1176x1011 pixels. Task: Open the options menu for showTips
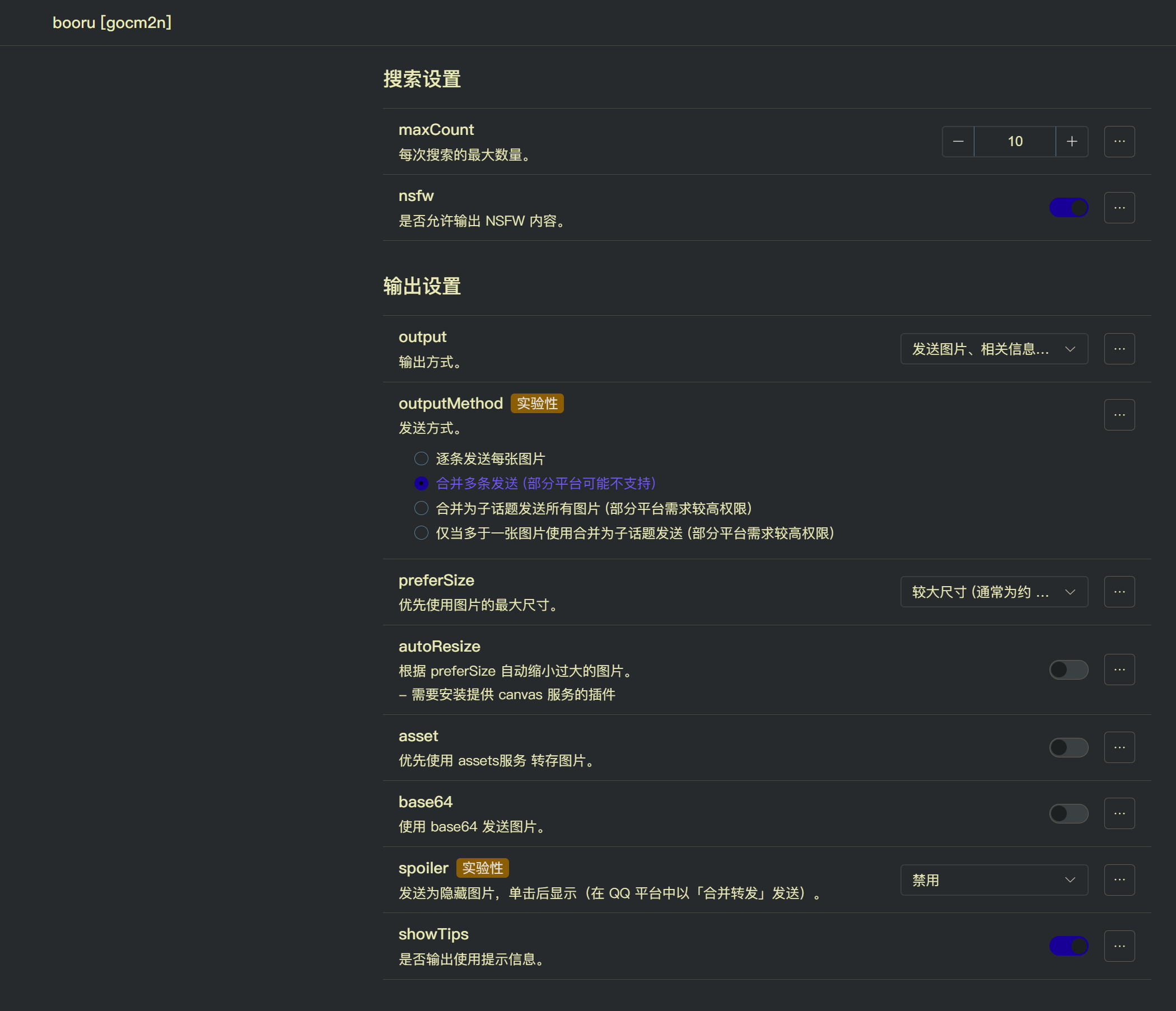pos(1119,946)
